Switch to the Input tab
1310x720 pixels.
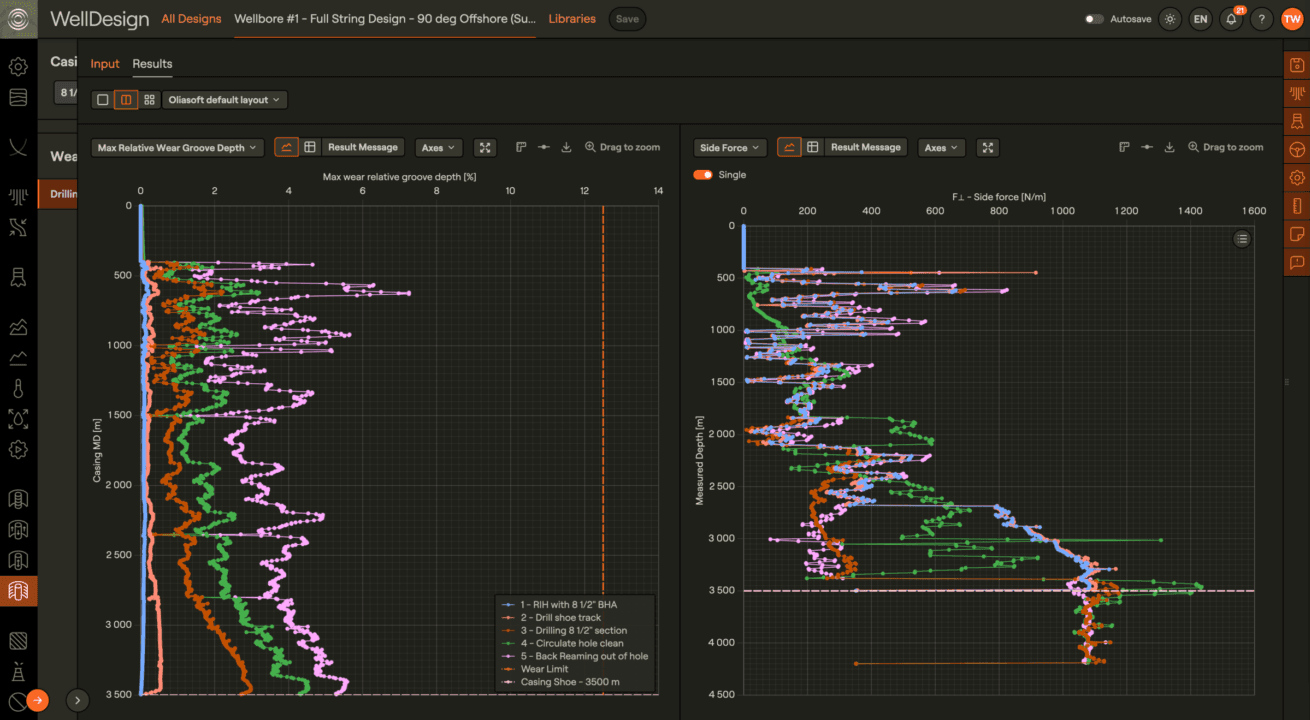point(105,64)
